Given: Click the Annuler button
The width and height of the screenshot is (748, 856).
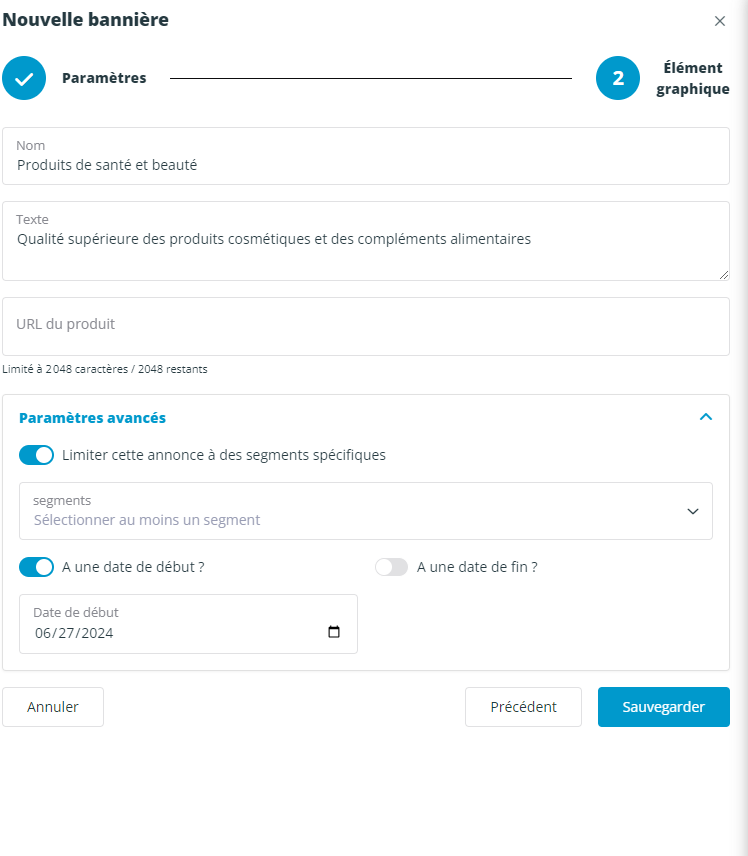Looking at the screenshot, I should (x=53, y=707).
